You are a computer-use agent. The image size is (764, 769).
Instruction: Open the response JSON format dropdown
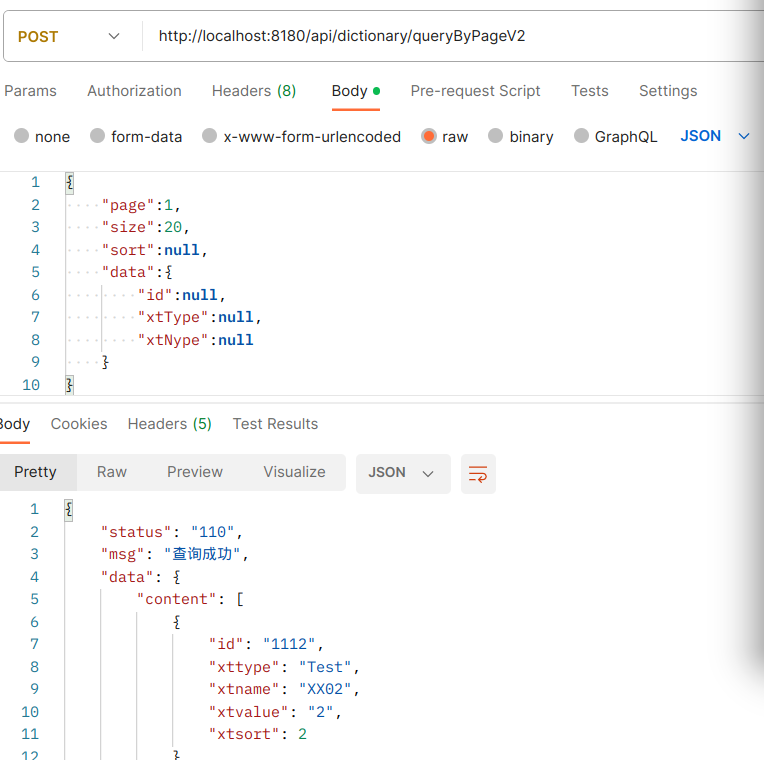[x=402, y=473]
